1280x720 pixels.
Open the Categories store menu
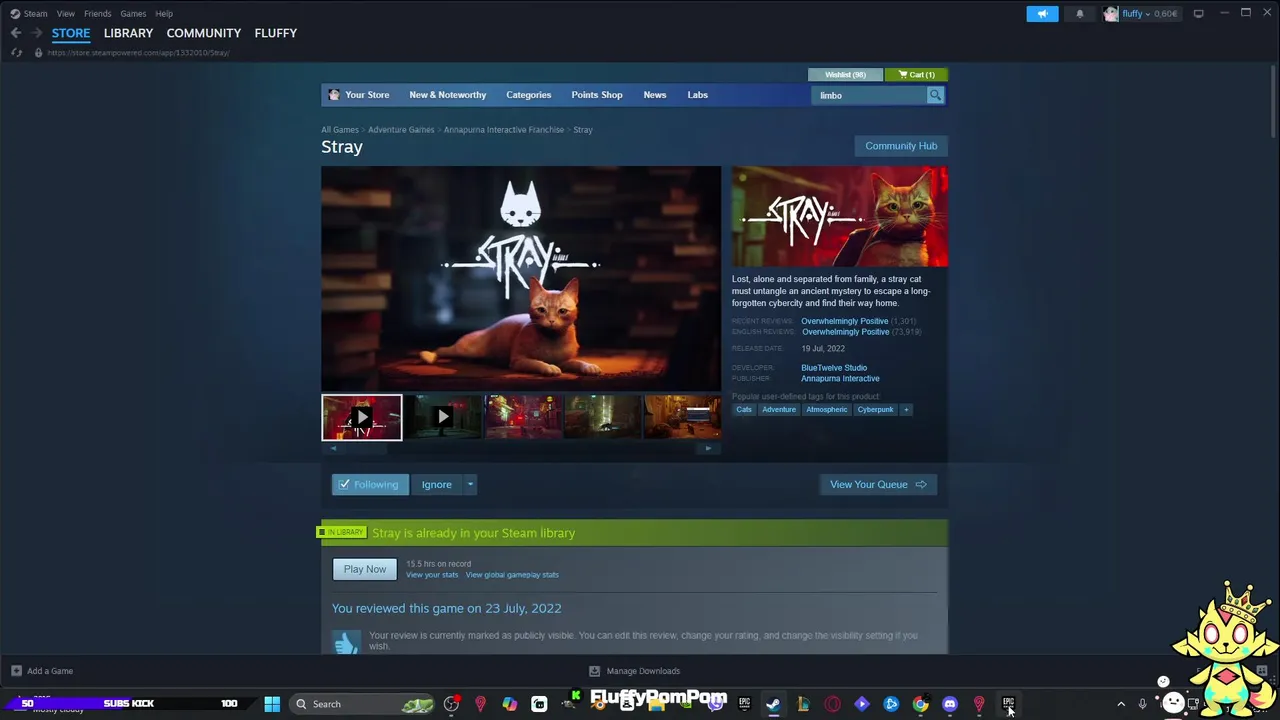click(528, 95)
